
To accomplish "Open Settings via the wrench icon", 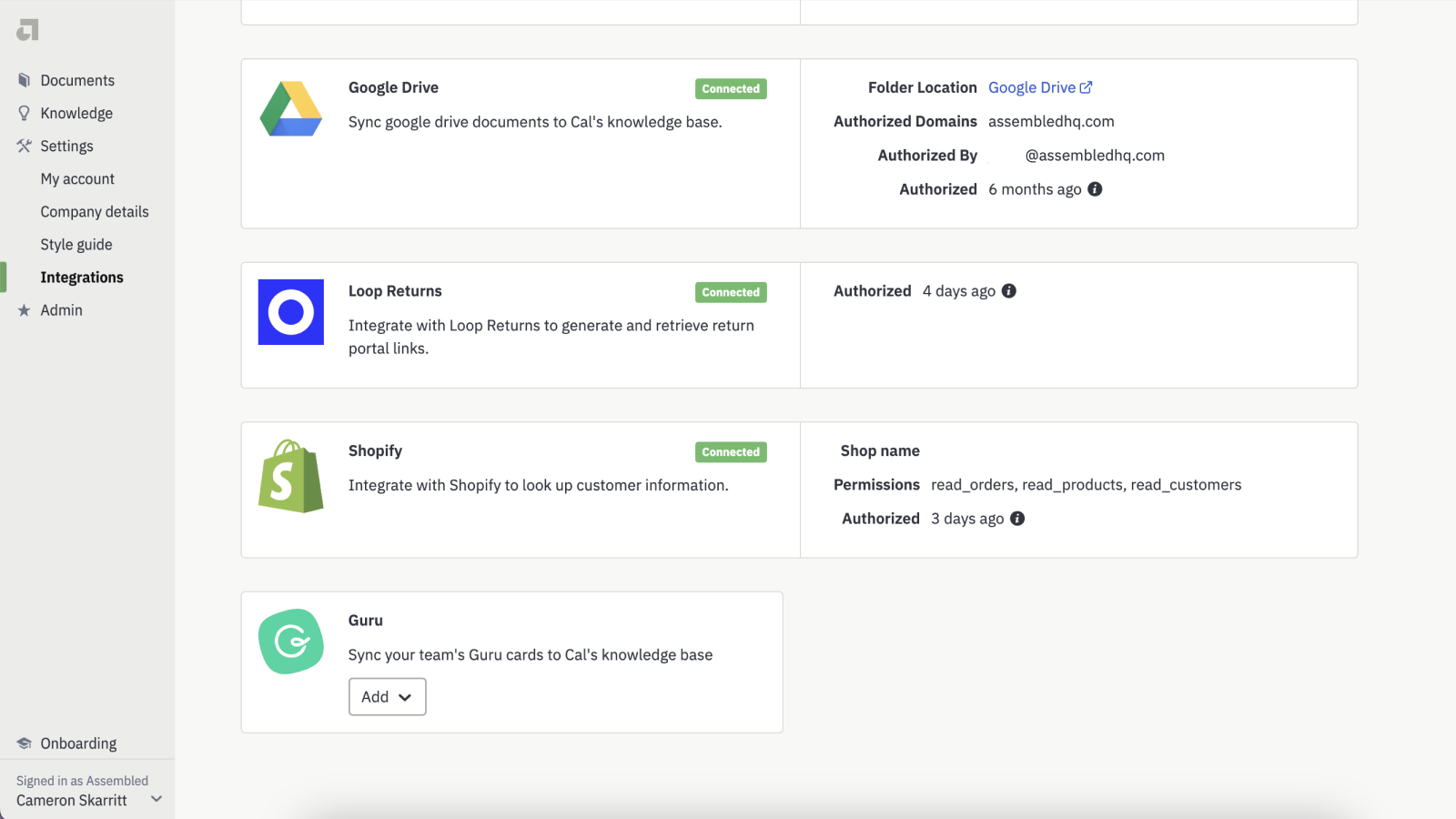I will pyautogui.click(x=25, y=145).
